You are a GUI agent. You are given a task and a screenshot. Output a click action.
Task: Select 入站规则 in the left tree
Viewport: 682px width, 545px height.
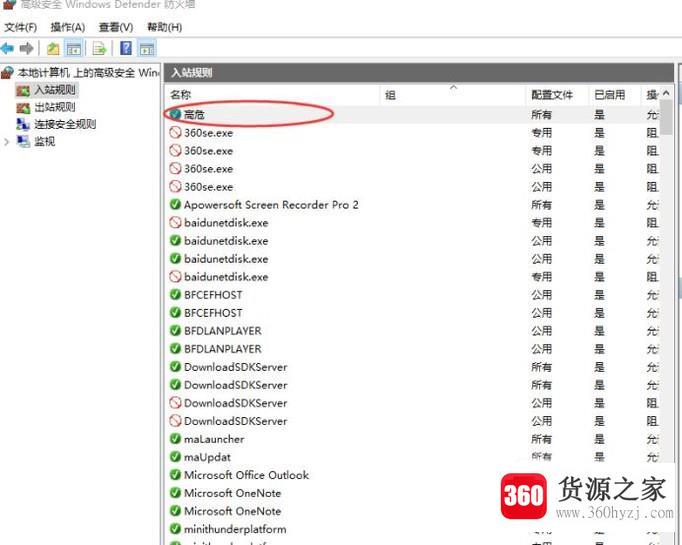pos(55,90)
